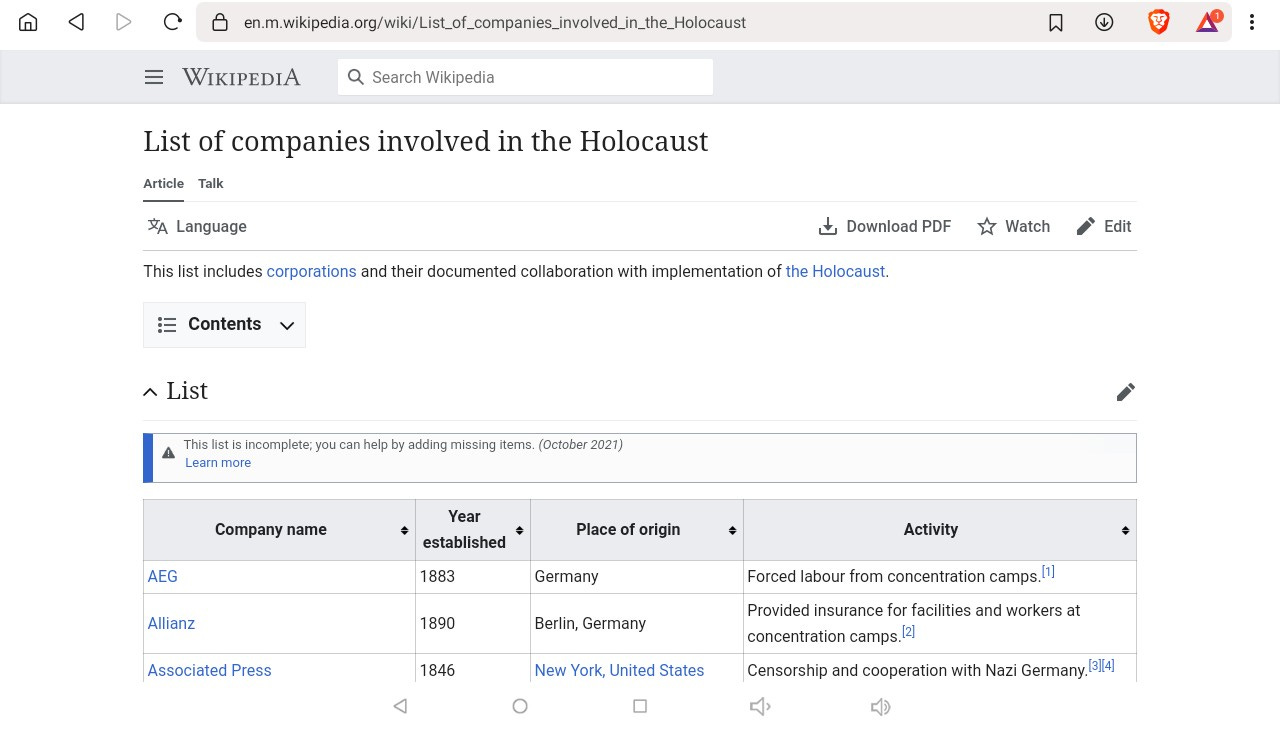Switch to the Talk tab
The width and height of the screenshot is (1280, 730).
pyautogui.click(x=211, y=183)
